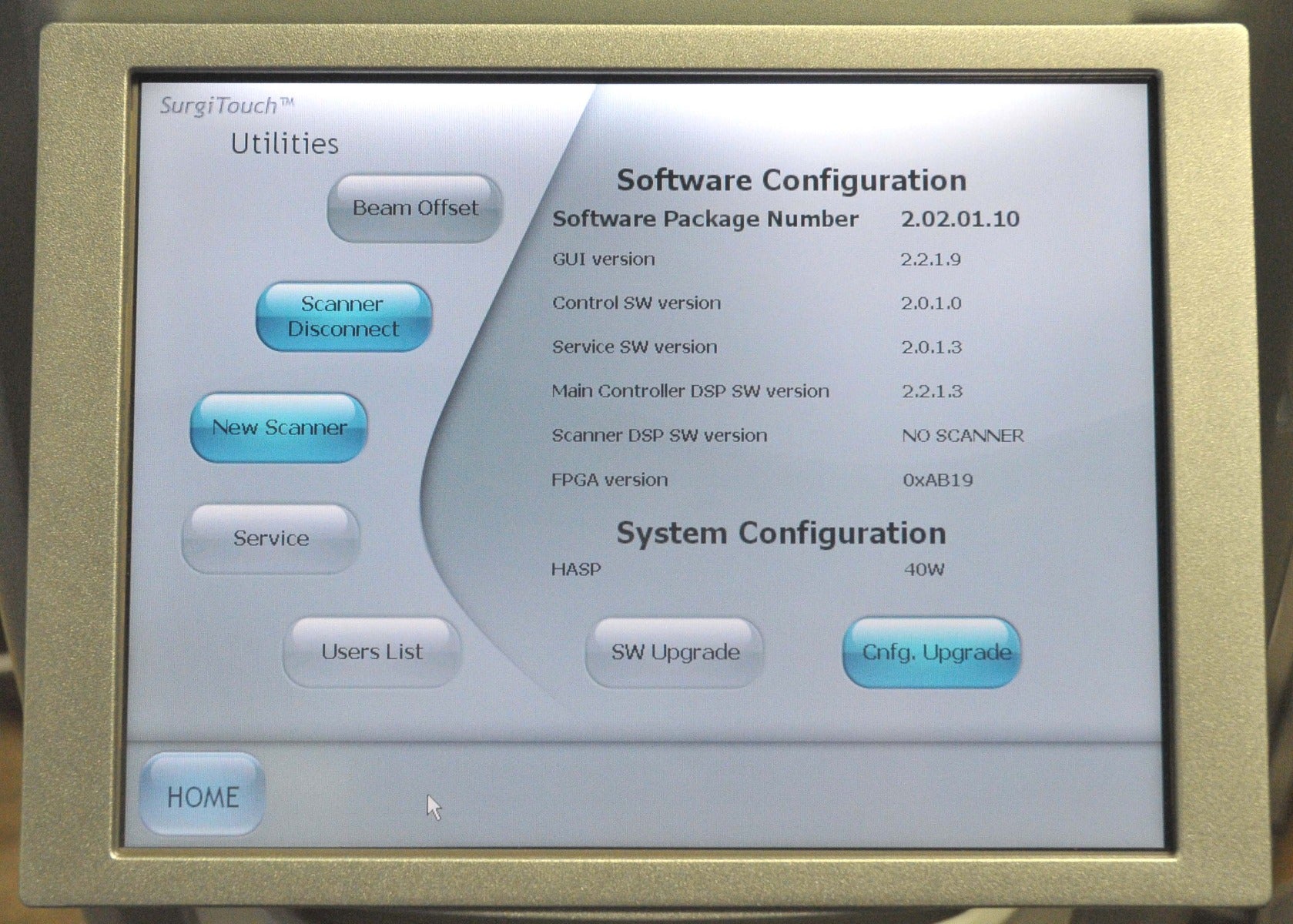Open the Service menu button
This screenshot has height=924, width=1293.
click(x=271, y=538)
